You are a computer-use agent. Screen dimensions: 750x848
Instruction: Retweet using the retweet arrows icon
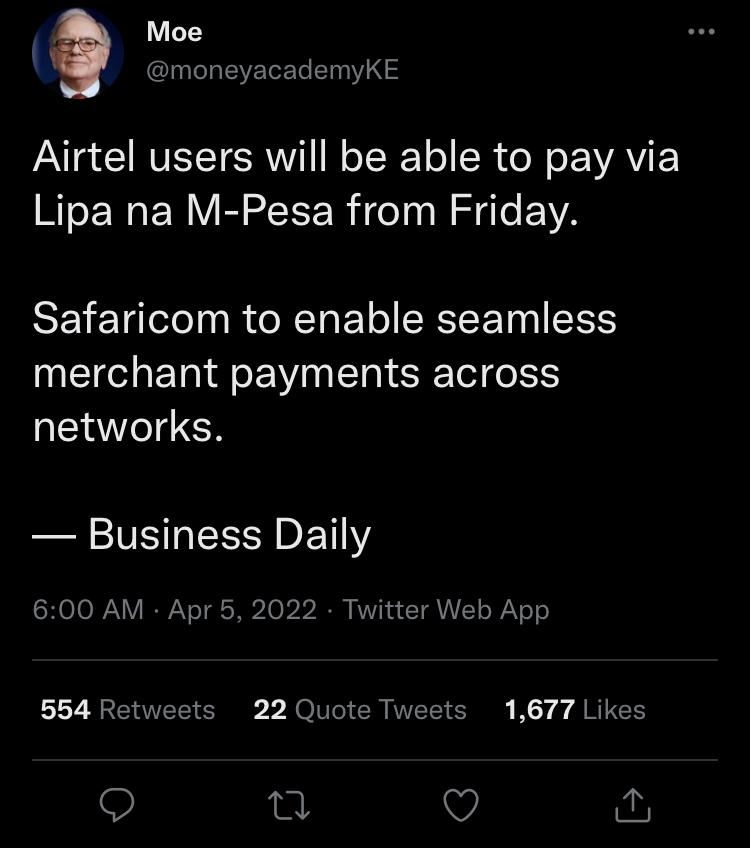289,805
